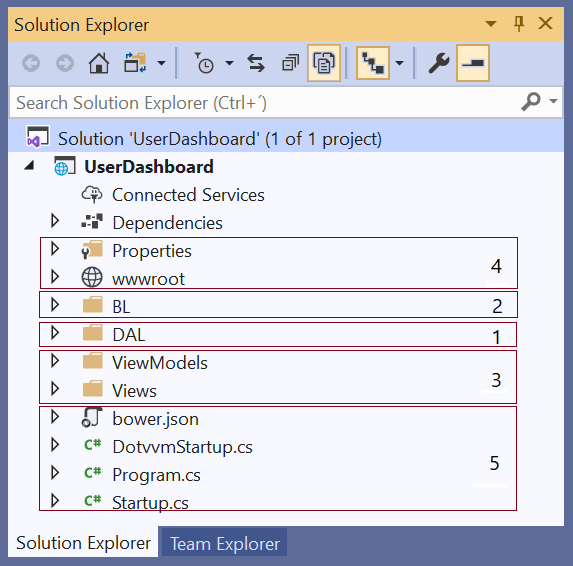Select the Solution Explorer bottom tab
Image resolution: width=573 pixels, height=566 pixels.
(x=83, y=543)
